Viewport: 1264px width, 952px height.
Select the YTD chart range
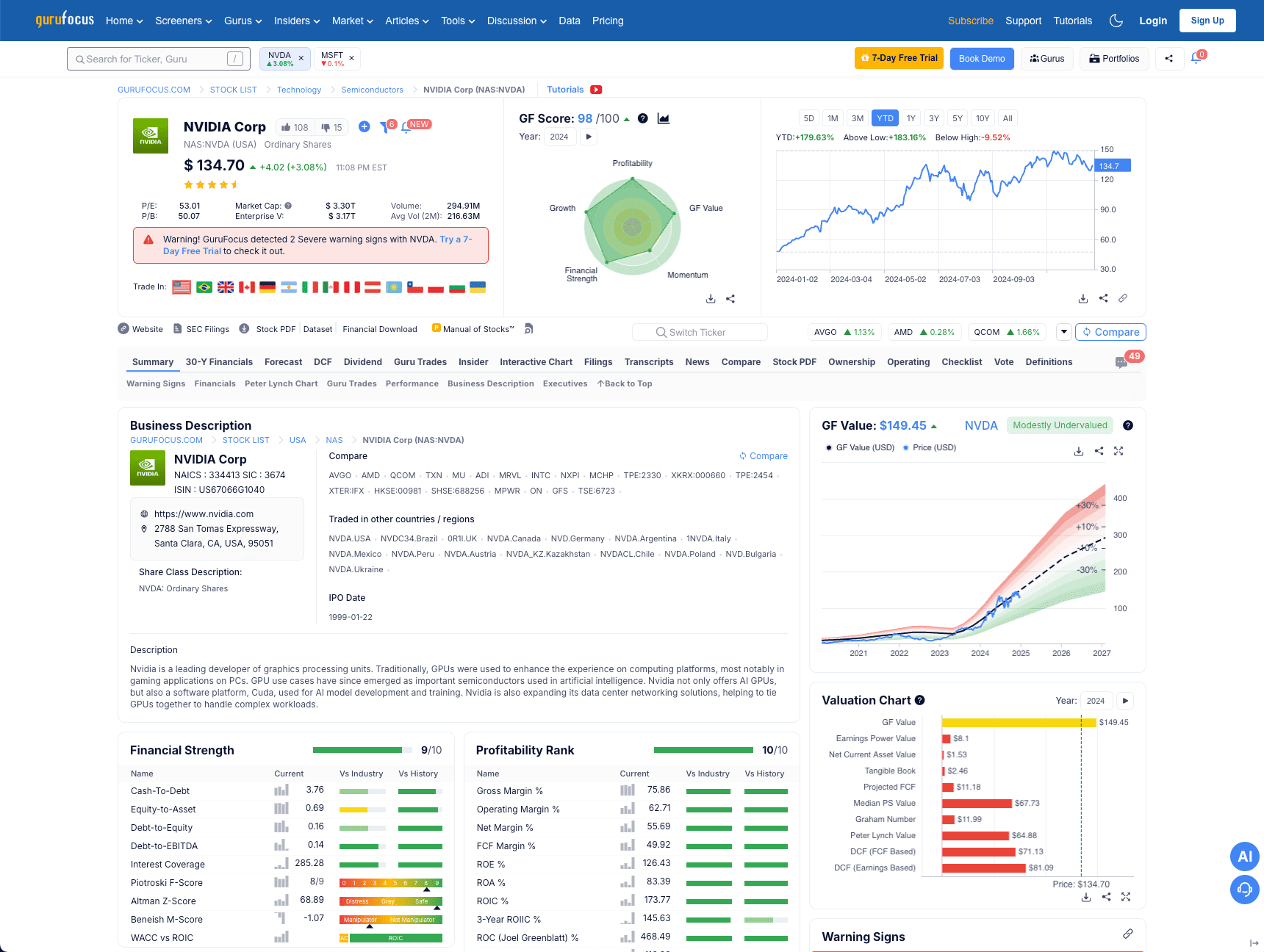point(885,118)
